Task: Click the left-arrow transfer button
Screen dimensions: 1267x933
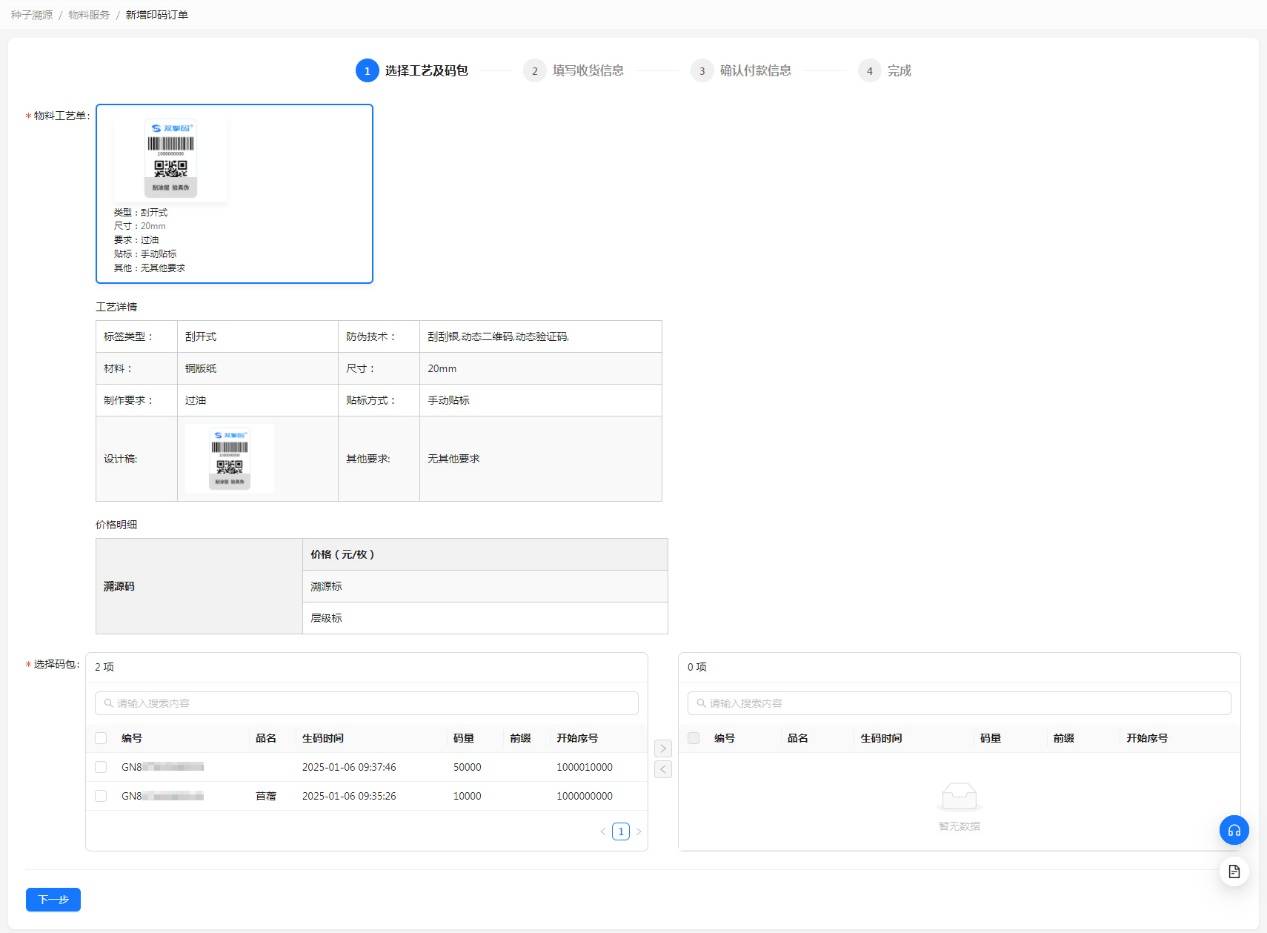Action: [x=662, y=769]
